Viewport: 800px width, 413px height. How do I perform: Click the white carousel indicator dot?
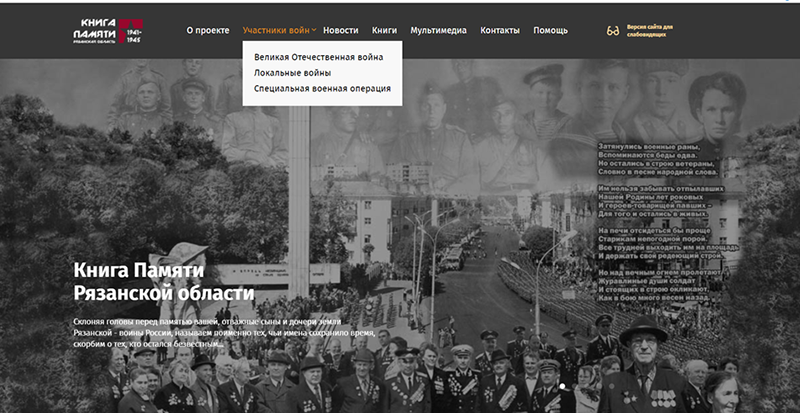(562, 385)
